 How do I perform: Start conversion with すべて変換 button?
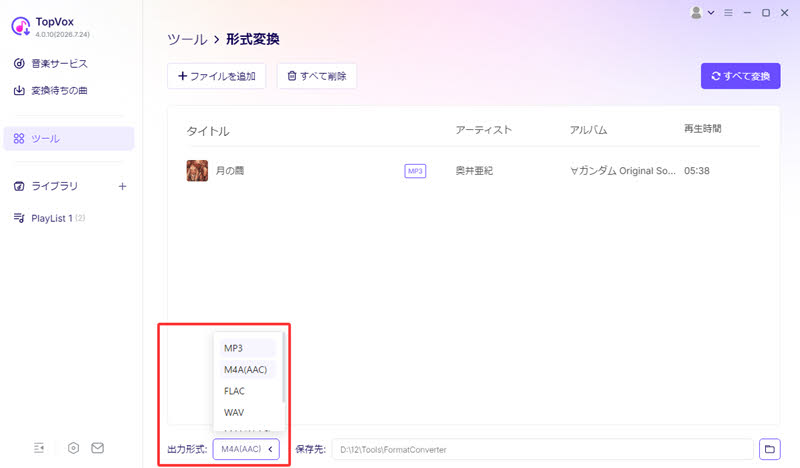point(740,76)
